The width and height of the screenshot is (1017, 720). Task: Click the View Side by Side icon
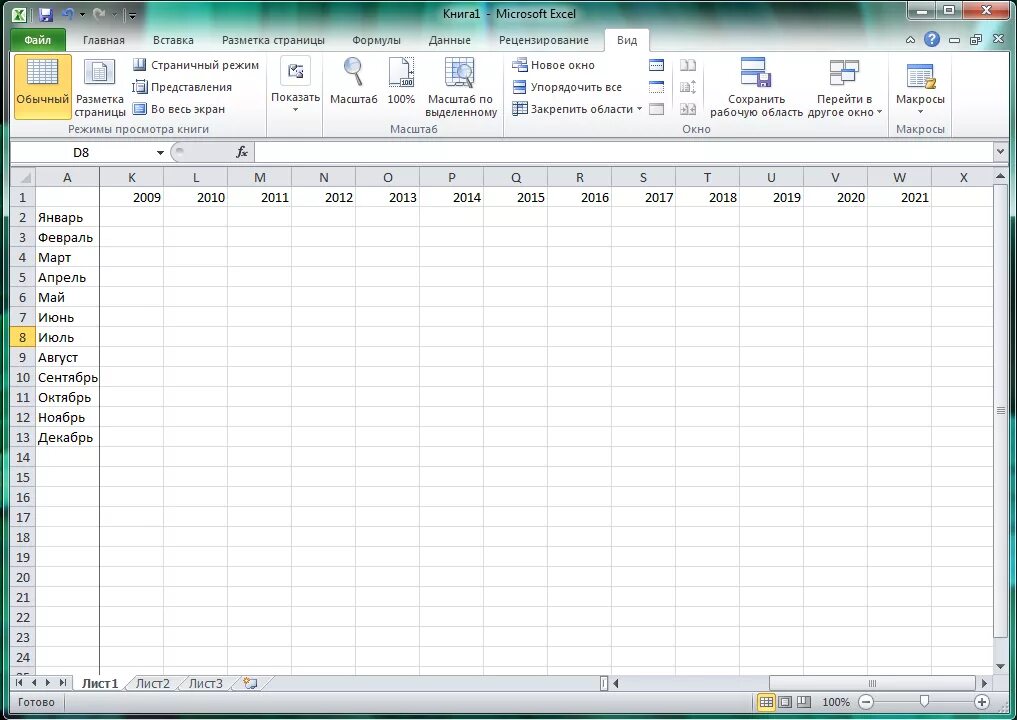click(688, 65)
